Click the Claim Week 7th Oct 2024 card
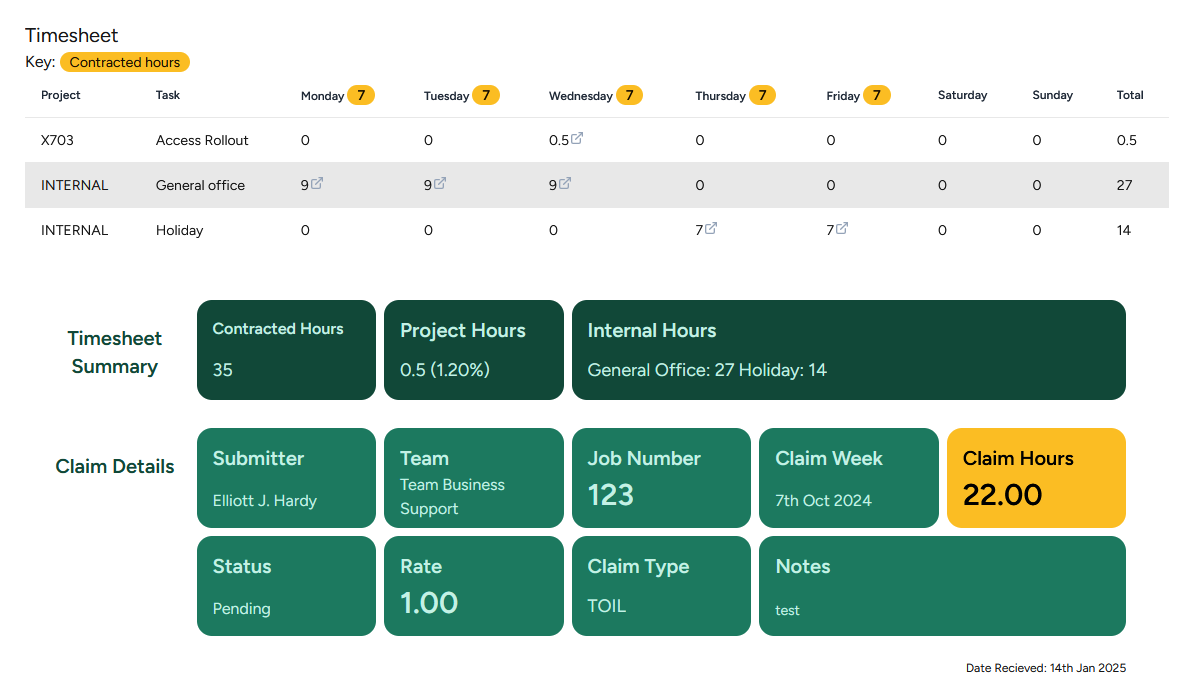 (x=848, y=478)
